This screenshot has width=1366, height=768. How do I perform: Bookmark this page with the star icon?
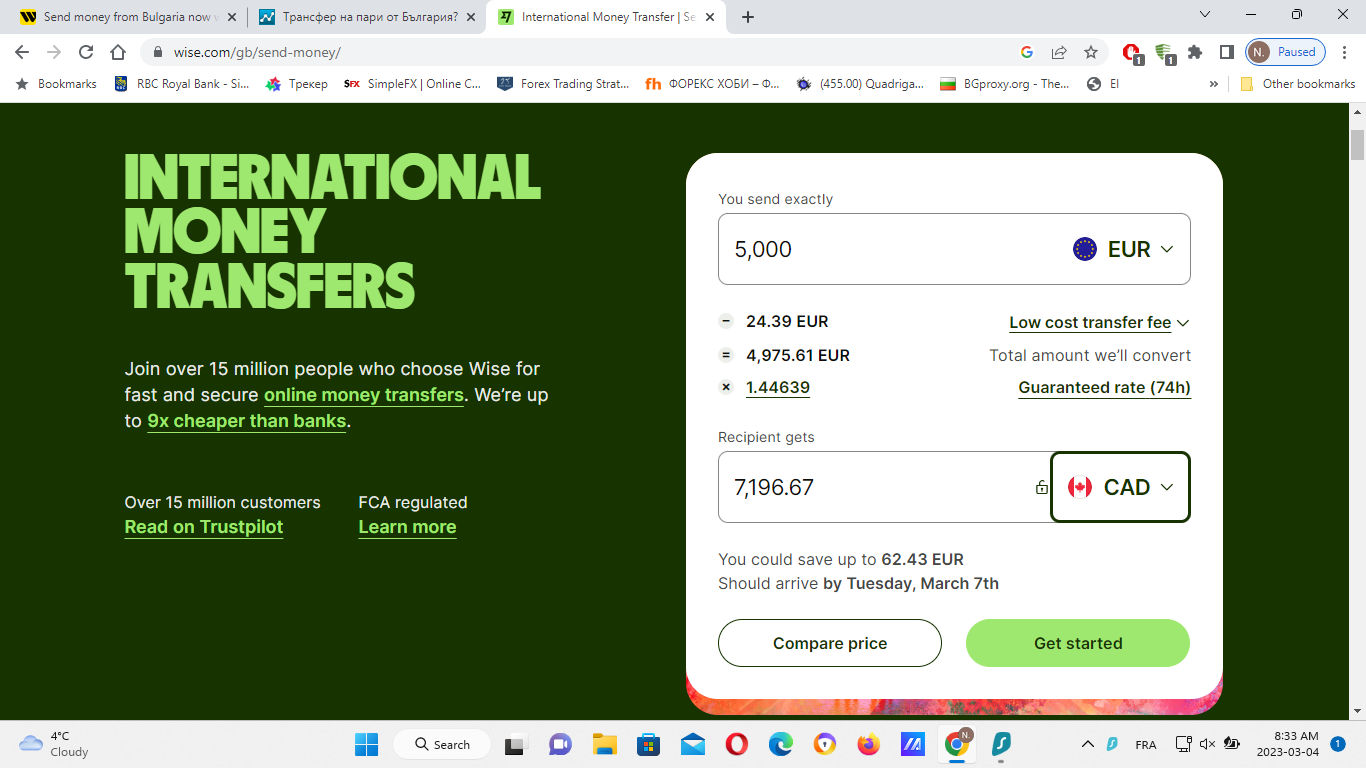1091,52
